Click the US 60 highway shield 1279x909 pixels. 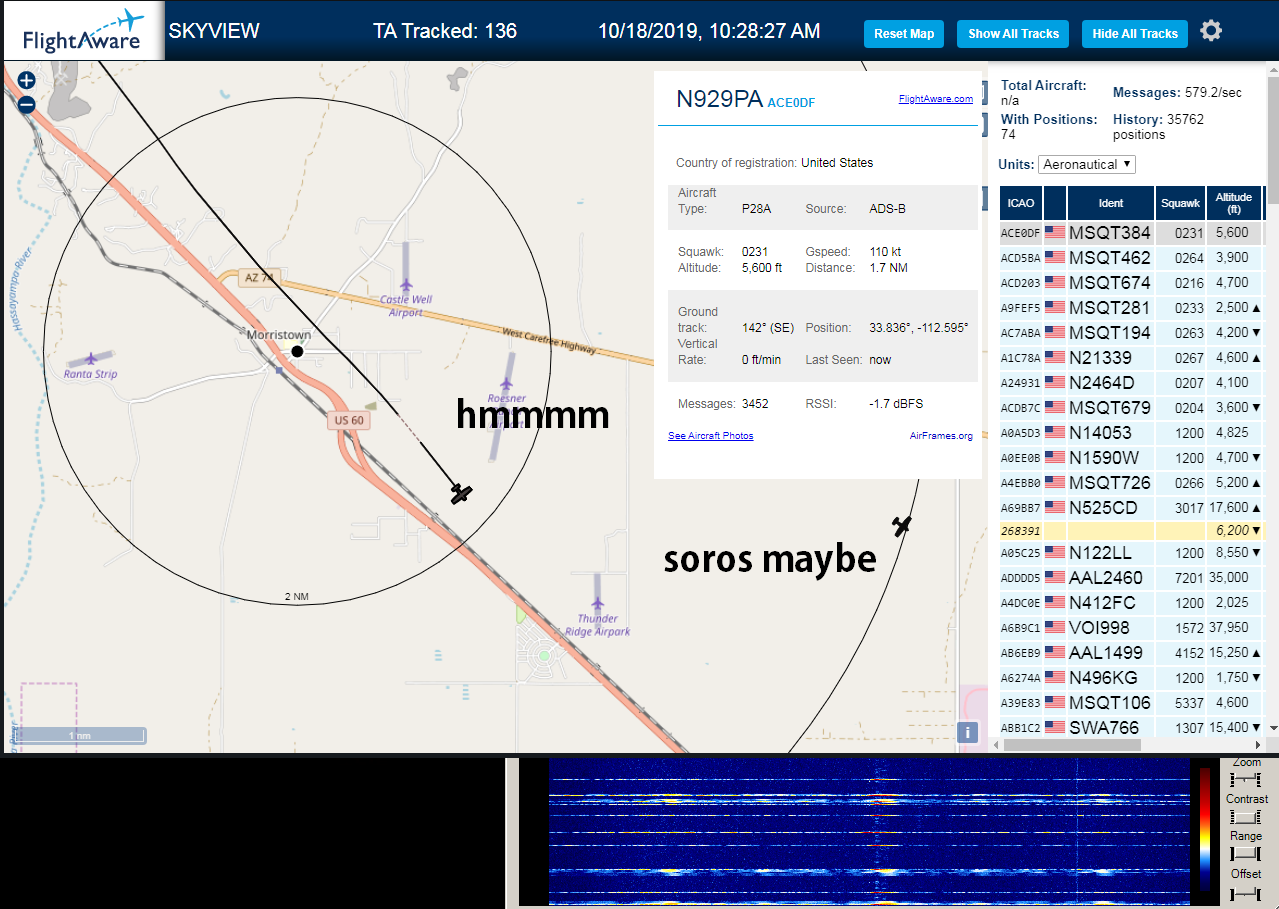348,421
